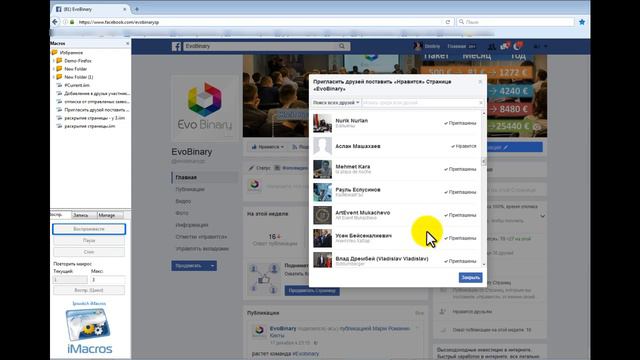Screen dimensions: 640x360
Task: Open friend requests icon in Facebook header
Action: tap(492, 47)
